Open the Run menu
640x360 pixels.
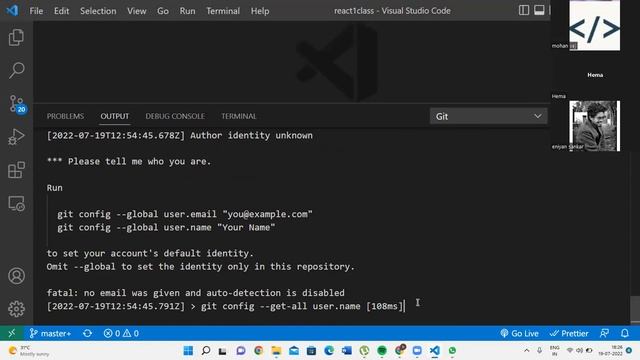tap(187, 11)
